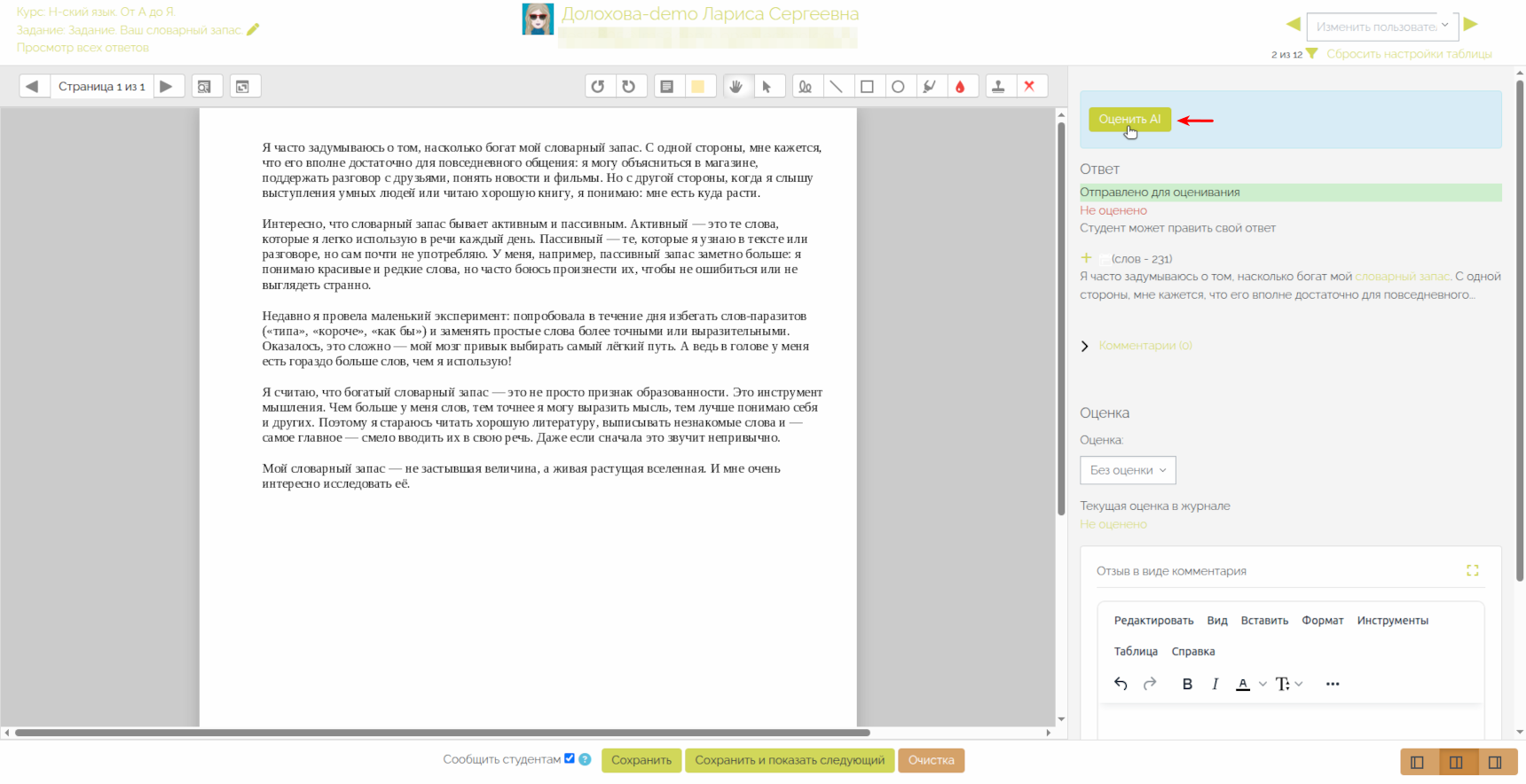Go to previous student arrow

1294,24
